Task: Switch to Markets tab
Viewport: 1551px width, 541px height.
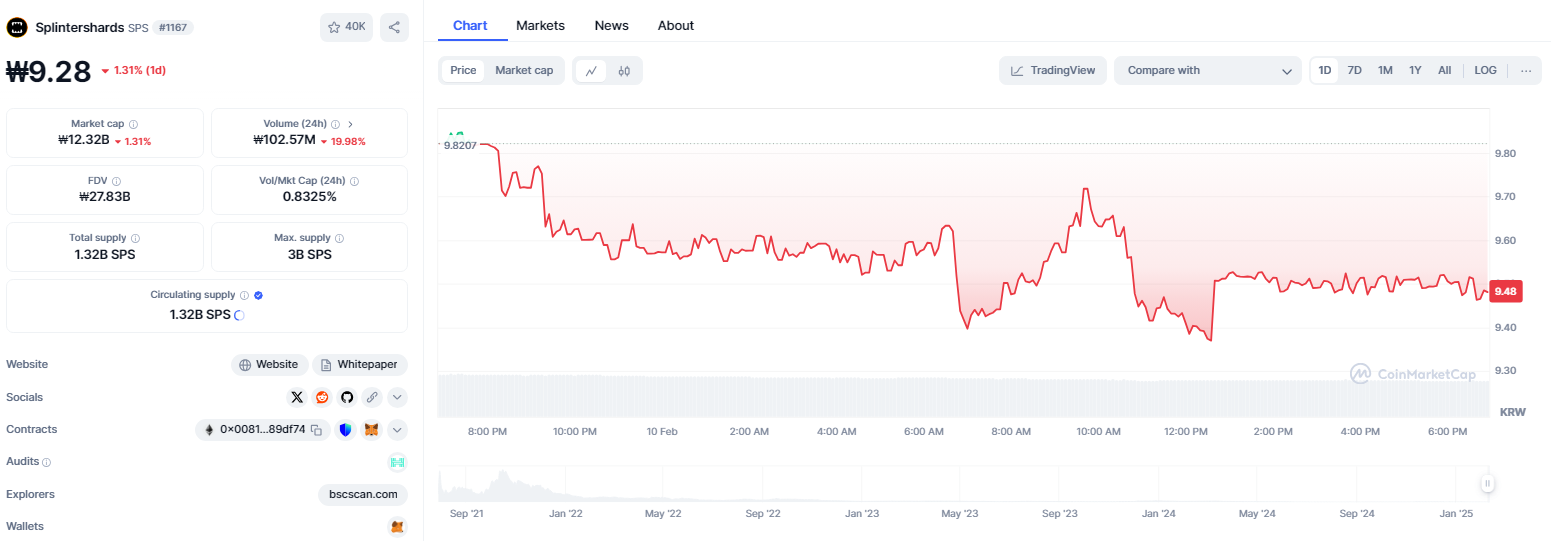Action: [540, 25]
